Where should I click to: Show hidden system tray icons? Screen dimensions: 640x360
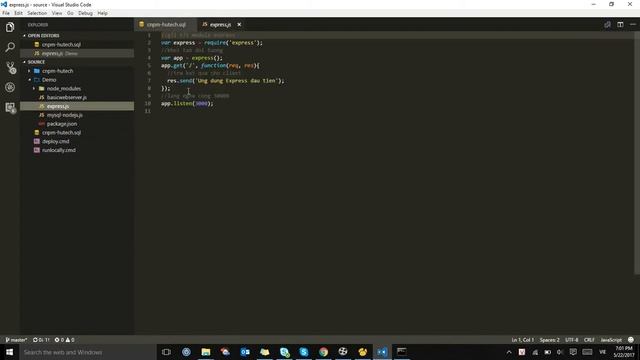tap(509, 352)
